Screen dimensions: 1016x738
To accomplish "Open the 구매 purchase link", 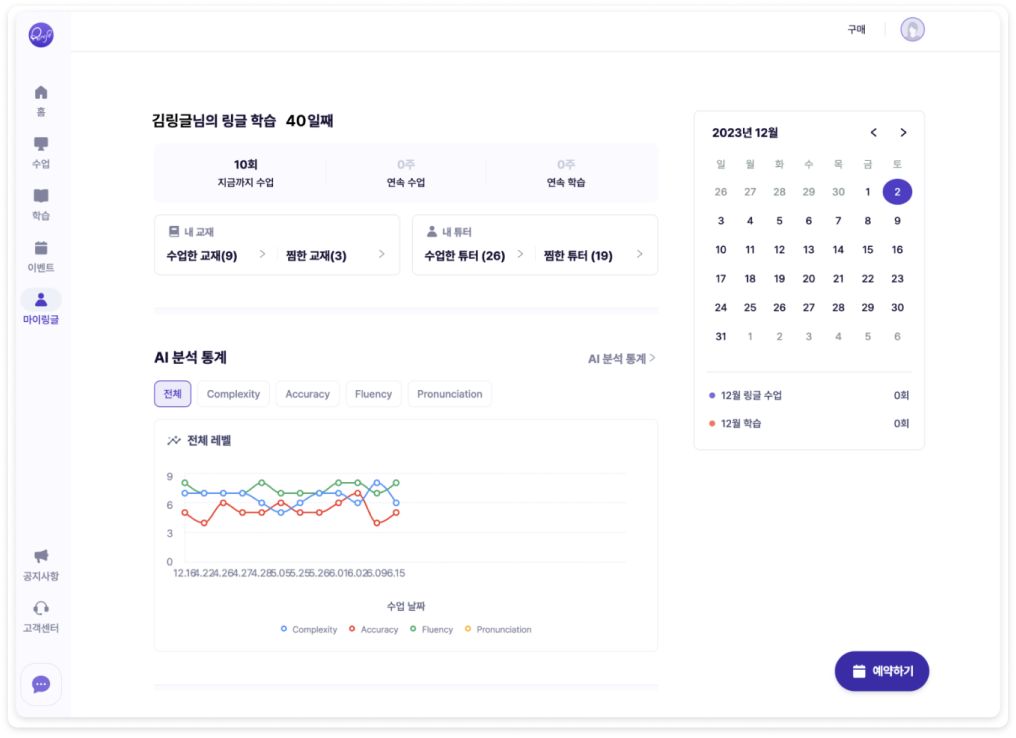I will click(x=857, y=29).
